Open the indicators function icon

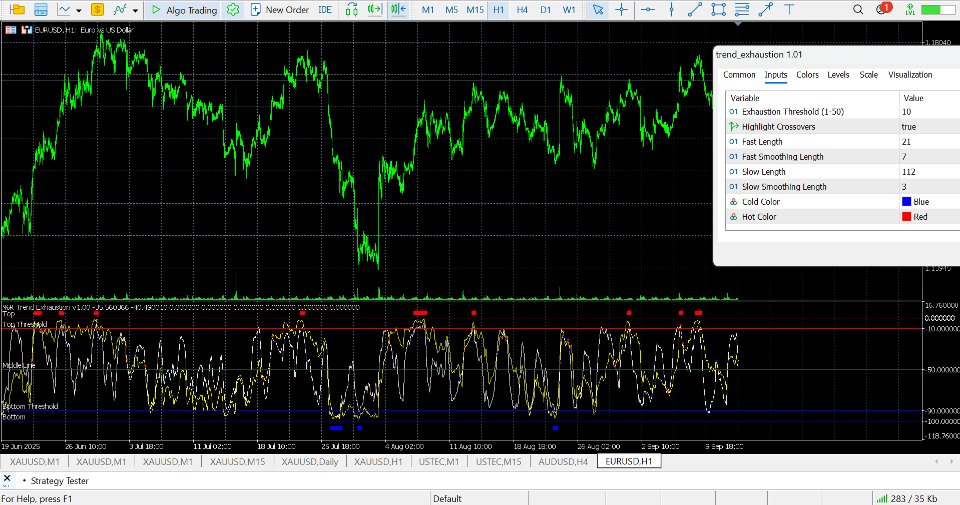click(x=120, y=9)
